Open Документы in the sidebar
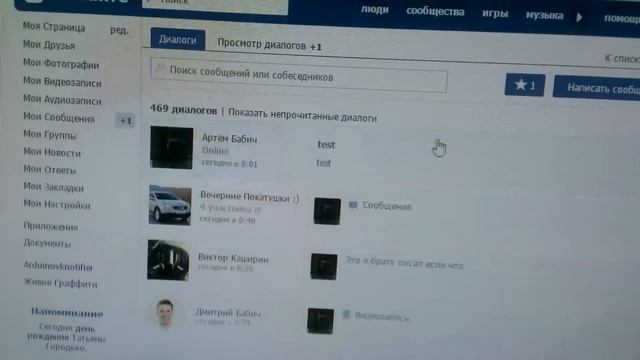 pyautogui.click(x=47, y=243)
